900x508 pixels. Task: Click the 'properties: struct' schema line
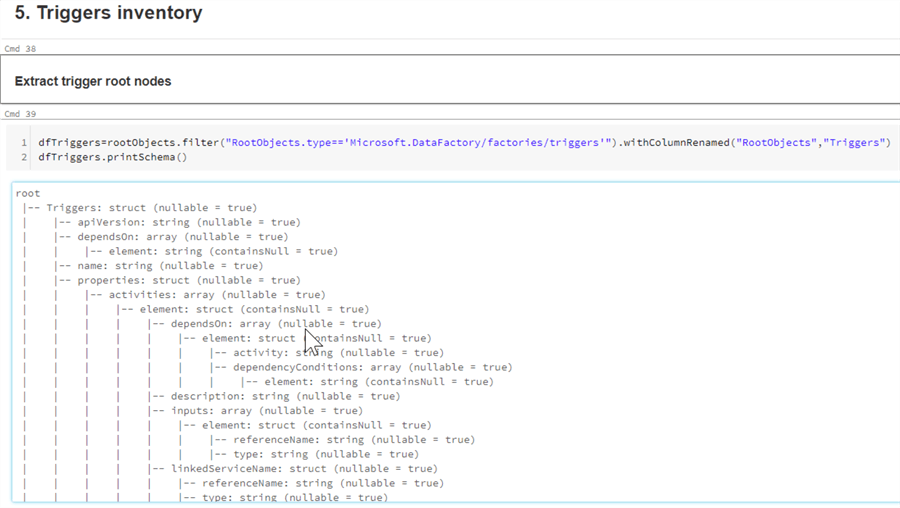(x=189, y=280)
